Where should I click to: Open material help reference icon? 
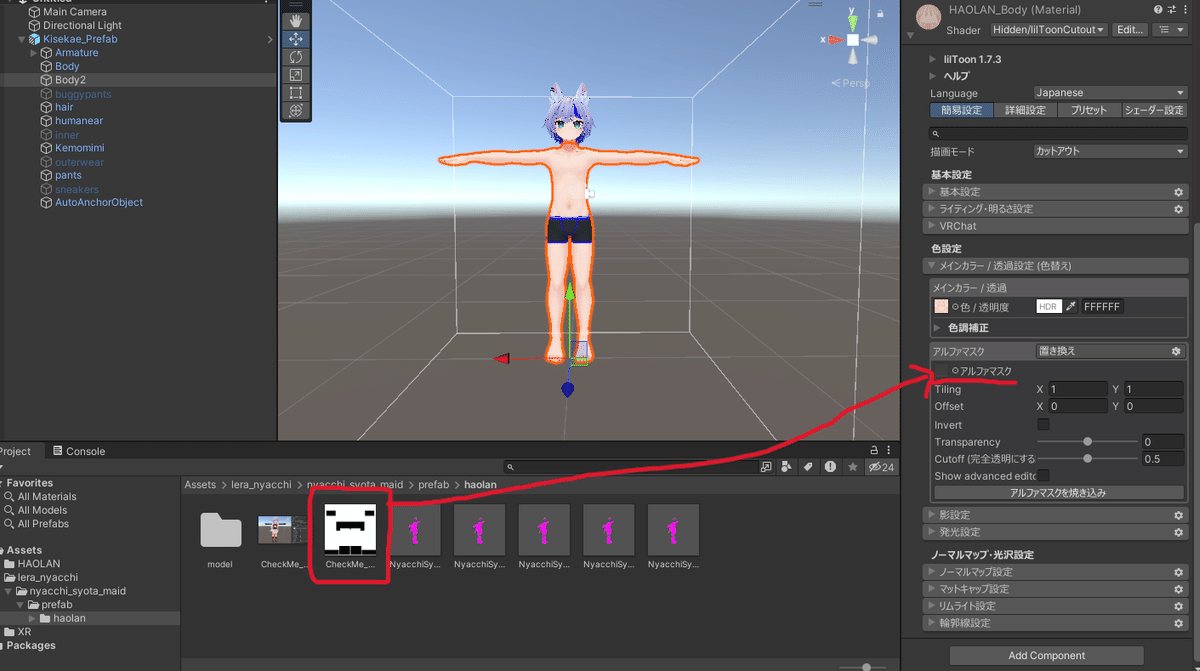pos(1158,9)
